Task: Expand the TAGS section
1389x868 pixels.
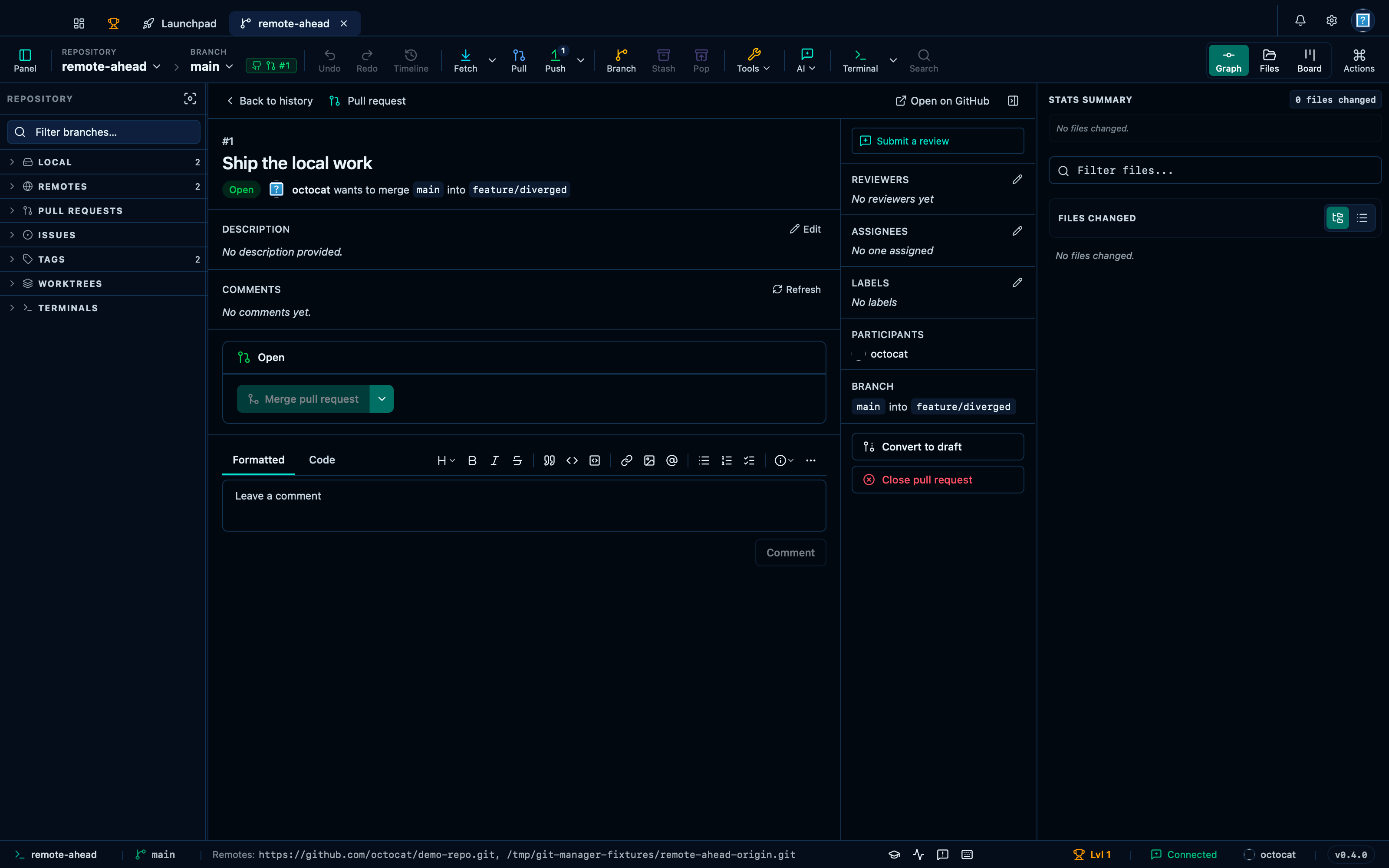Action: [x=103, y=260]
